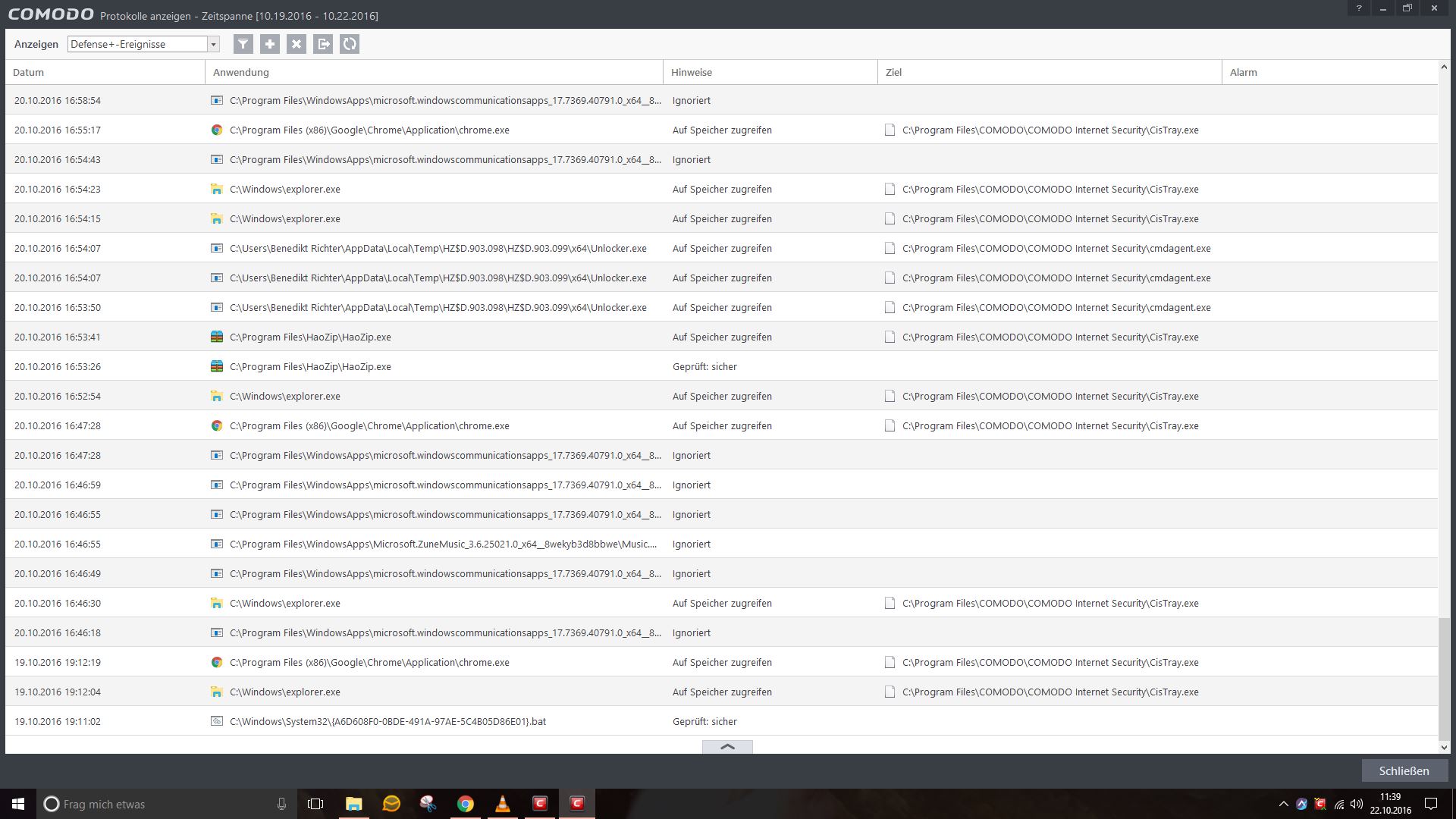Click the export log toolbar icon
The width and height of the screenshot is (1456, 819).
[323, 44]
